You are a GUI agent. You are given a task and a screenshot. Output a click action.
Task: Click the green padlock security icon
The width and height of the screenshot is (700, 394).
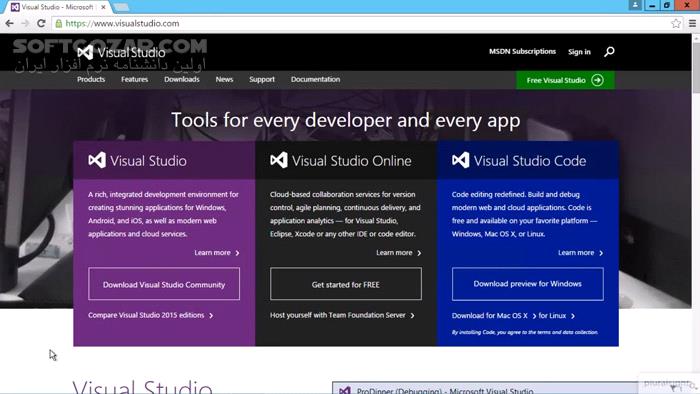[58, 24]
